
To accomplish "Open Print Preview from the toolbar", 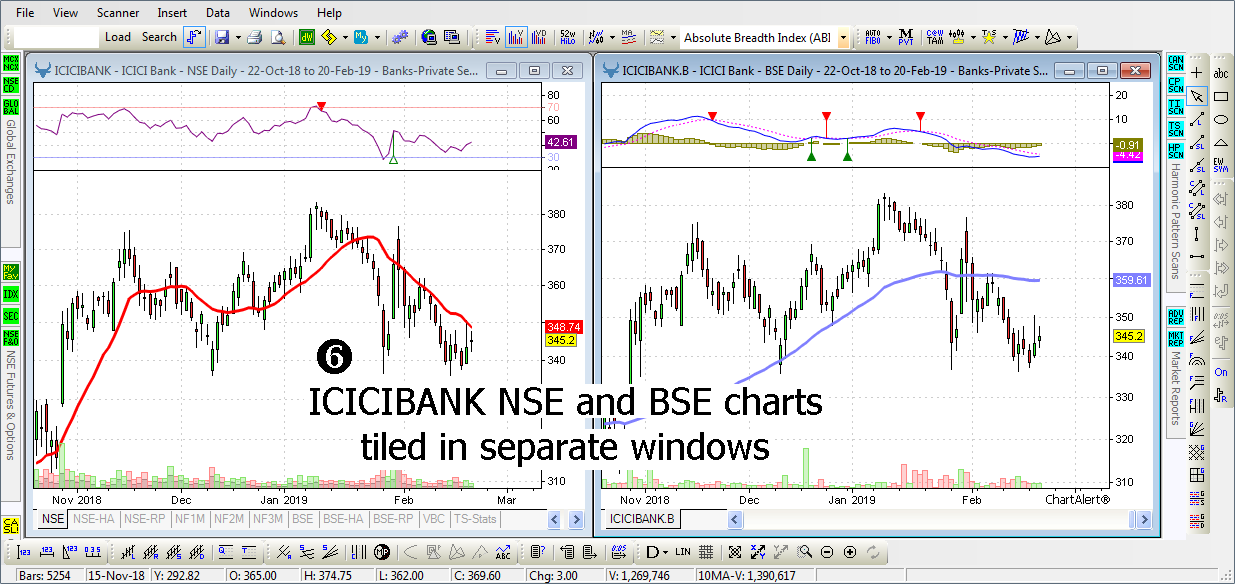I will (278, 37).
